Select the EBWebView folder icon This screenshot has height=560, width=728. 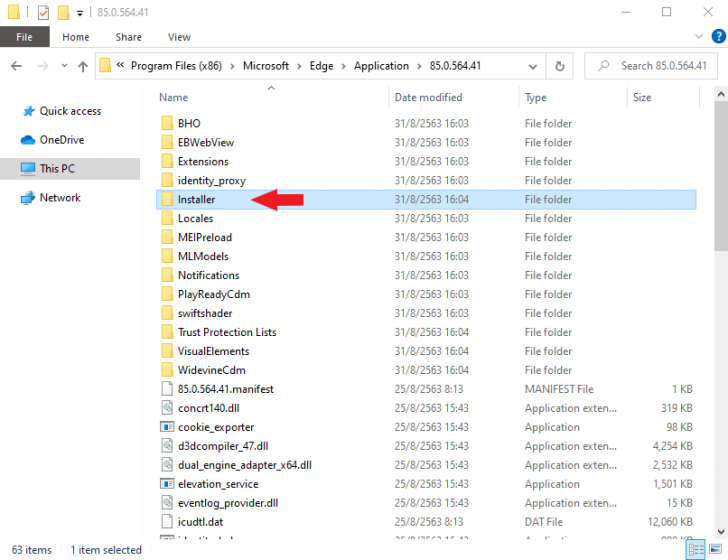[167, 142]
